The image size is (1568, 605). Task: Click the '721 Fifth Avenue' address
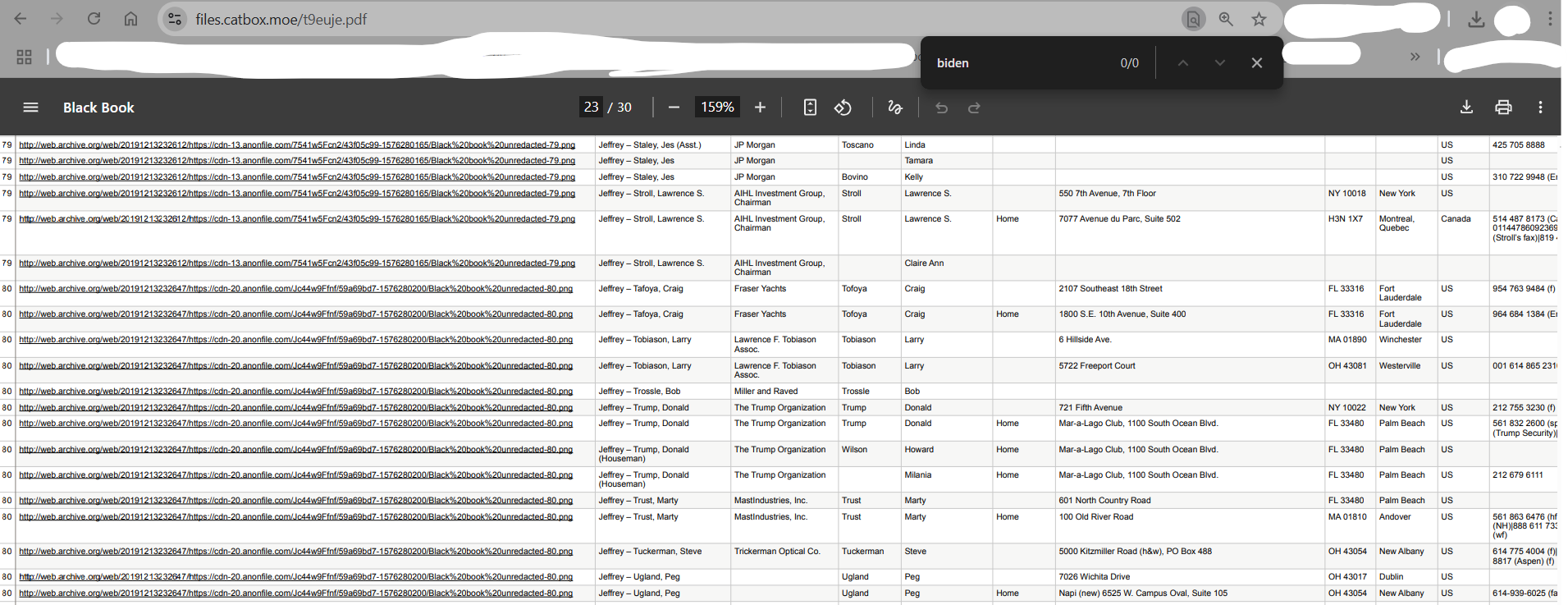point(1090,408)
